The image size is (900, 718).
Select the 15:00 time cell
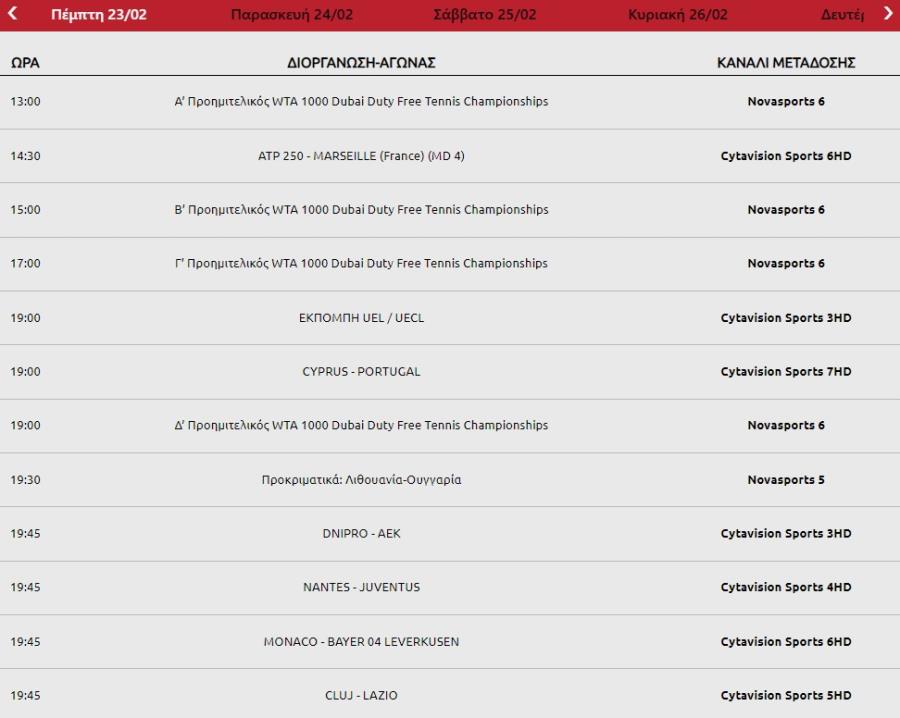[25, 210]
